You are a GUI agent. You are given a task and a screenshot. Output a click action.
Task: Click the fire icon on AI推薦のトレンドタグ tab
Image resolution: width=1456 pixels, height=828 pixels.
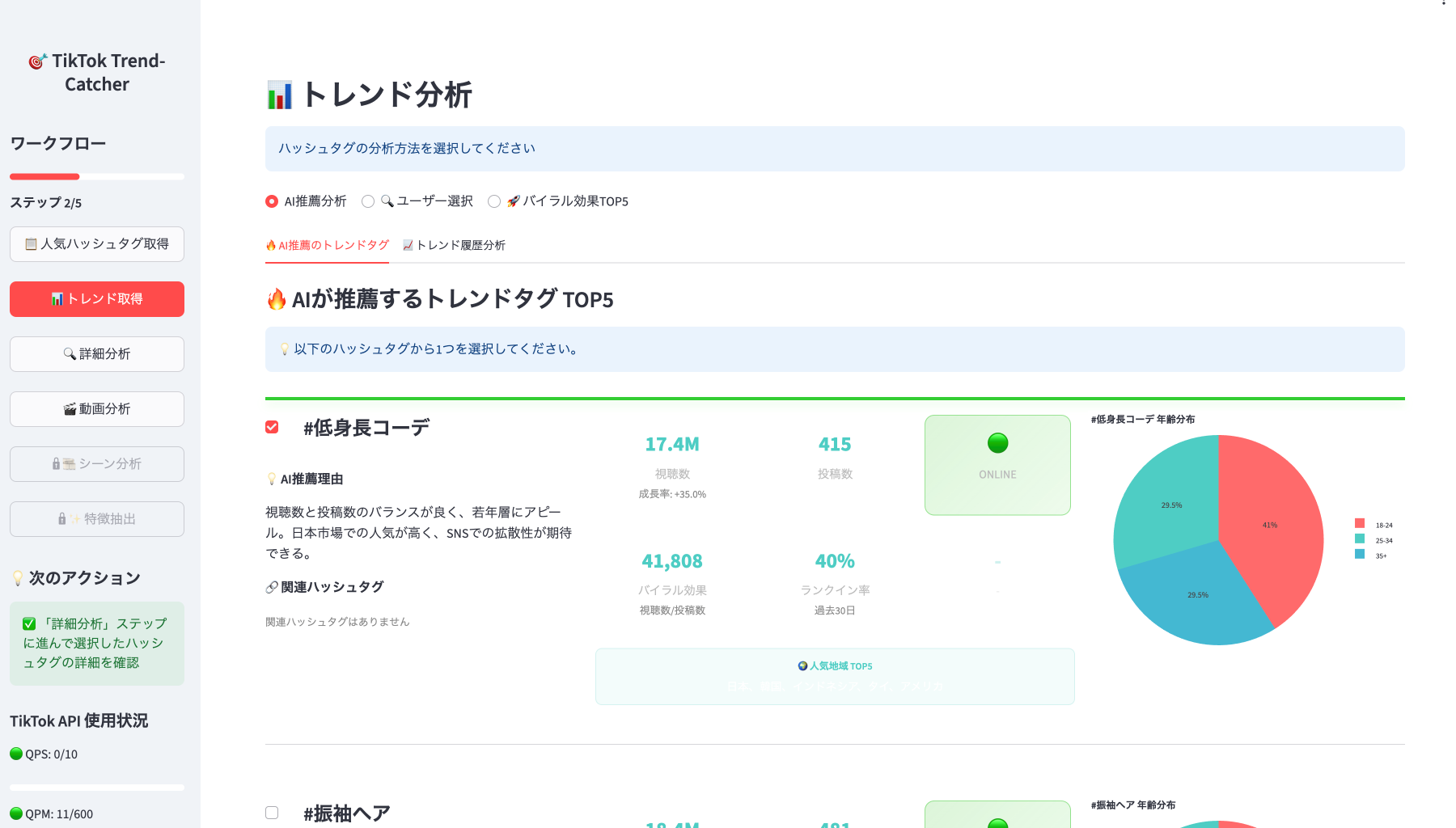tap(271, 244)
